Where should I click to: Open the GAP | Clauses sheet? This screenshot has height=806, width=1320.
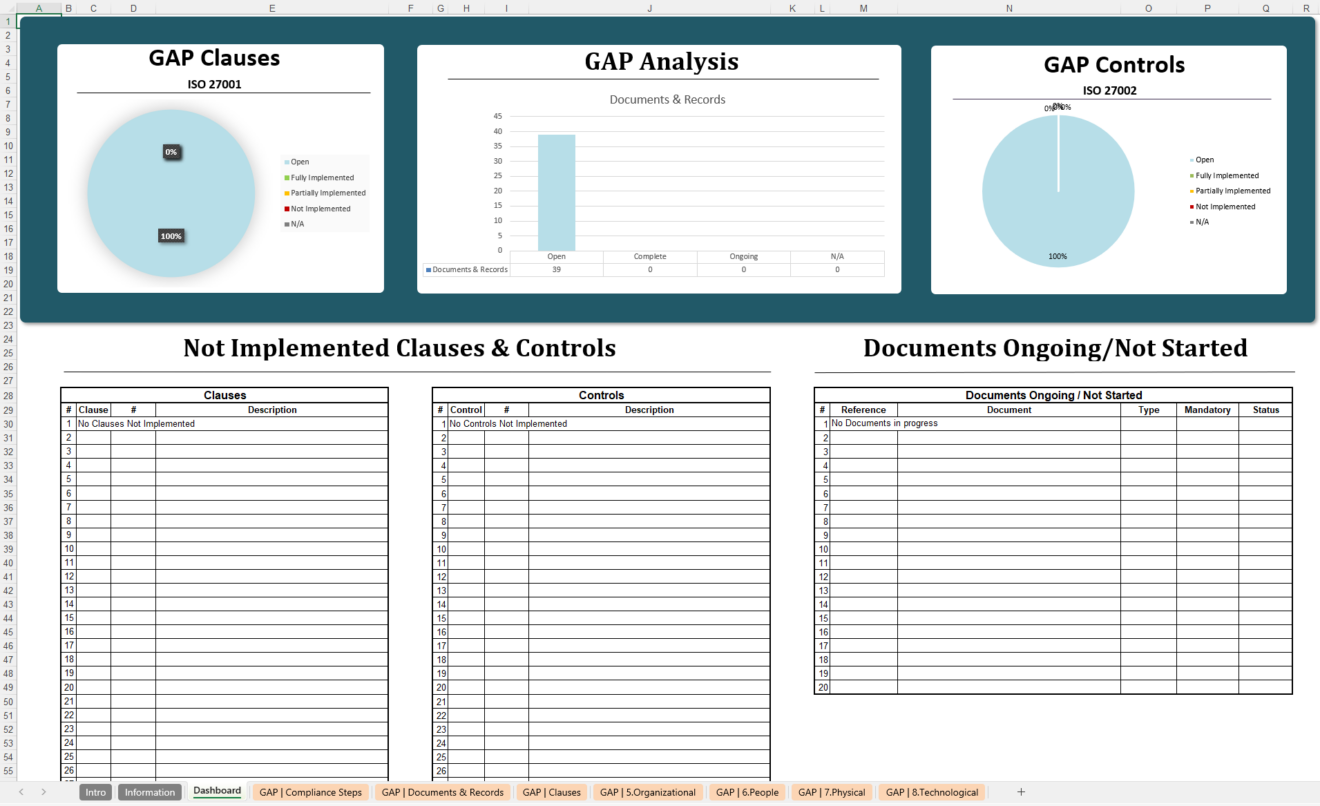pyautogui.click(x=551, y=791)
